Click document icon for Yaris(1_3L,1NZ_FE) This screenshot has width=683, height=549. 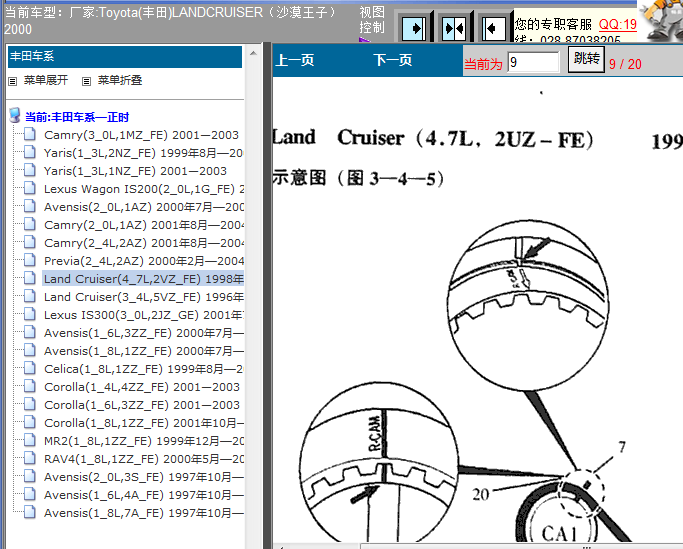click(x=30, y=169)
